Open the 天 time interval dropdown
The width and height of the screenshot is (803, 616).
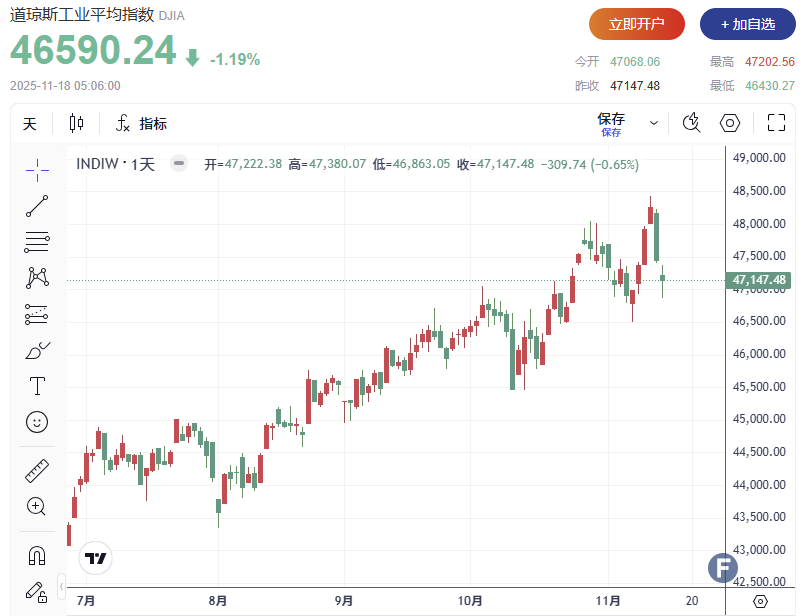[30, 124]
